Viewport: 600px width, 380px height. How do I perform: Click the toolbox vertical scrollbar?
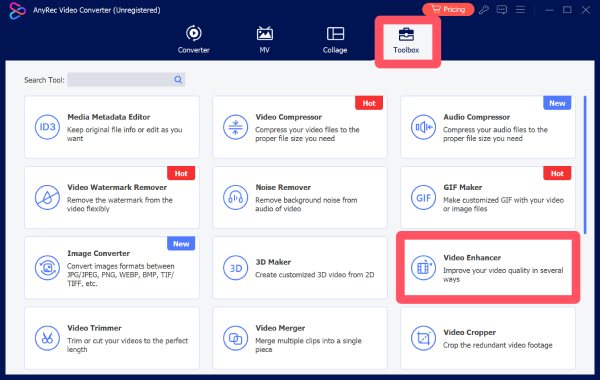click(585, 165)
